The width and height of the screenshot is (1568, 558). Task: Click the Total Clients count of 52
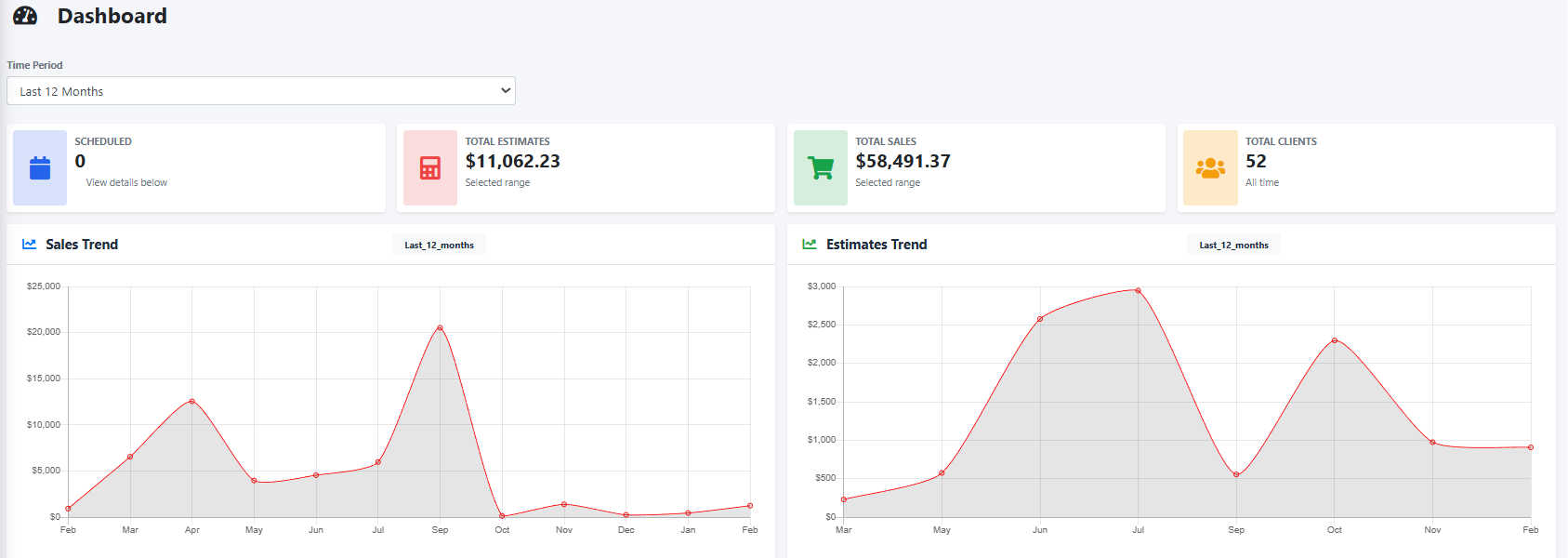coord(1256,162)
